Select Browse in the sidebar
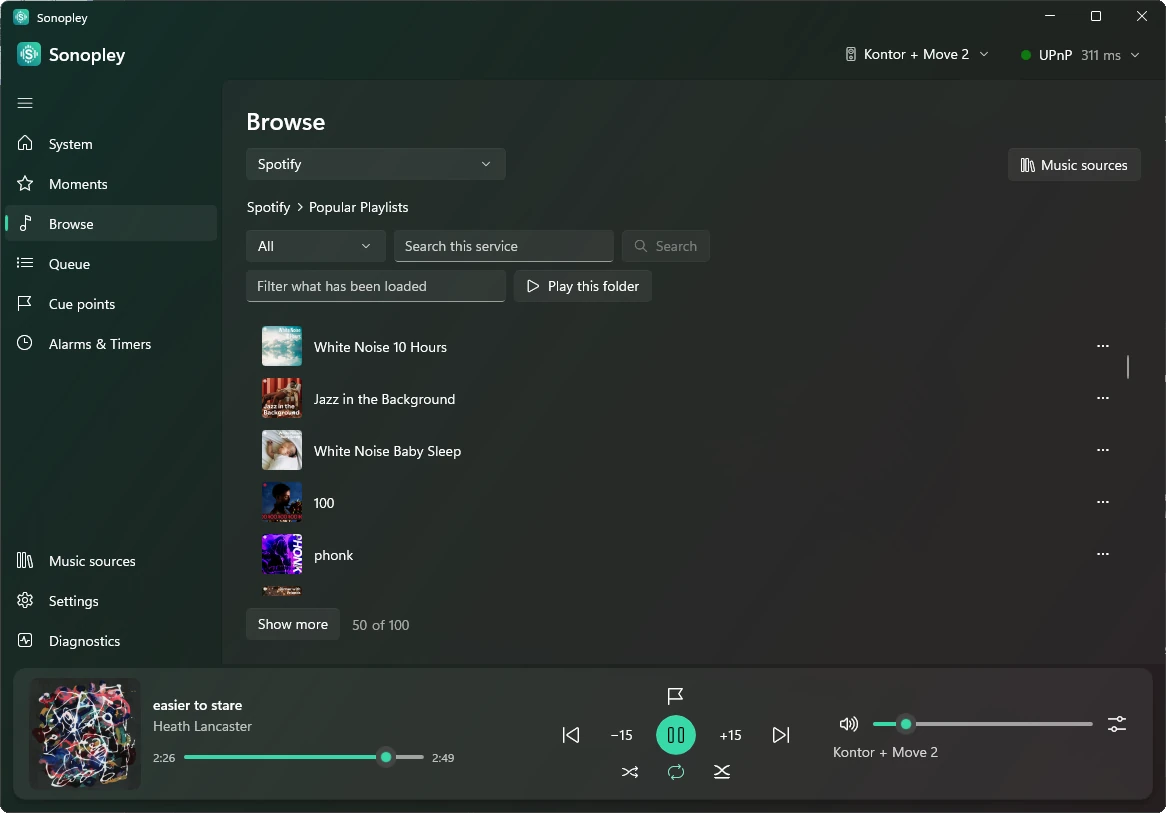Screen dimensions: 1166x813 (x=111, y=223)
